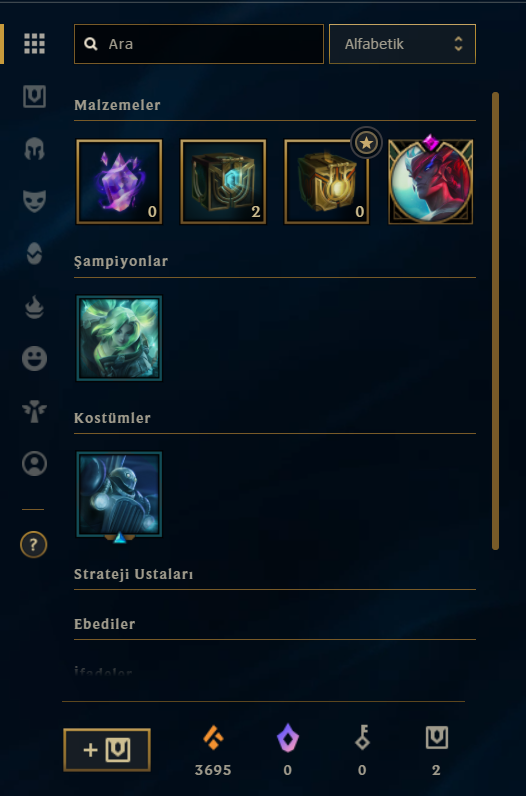Select the tacticians filter icon
Viewport: 526px width, 796px height.
[35, 254]
